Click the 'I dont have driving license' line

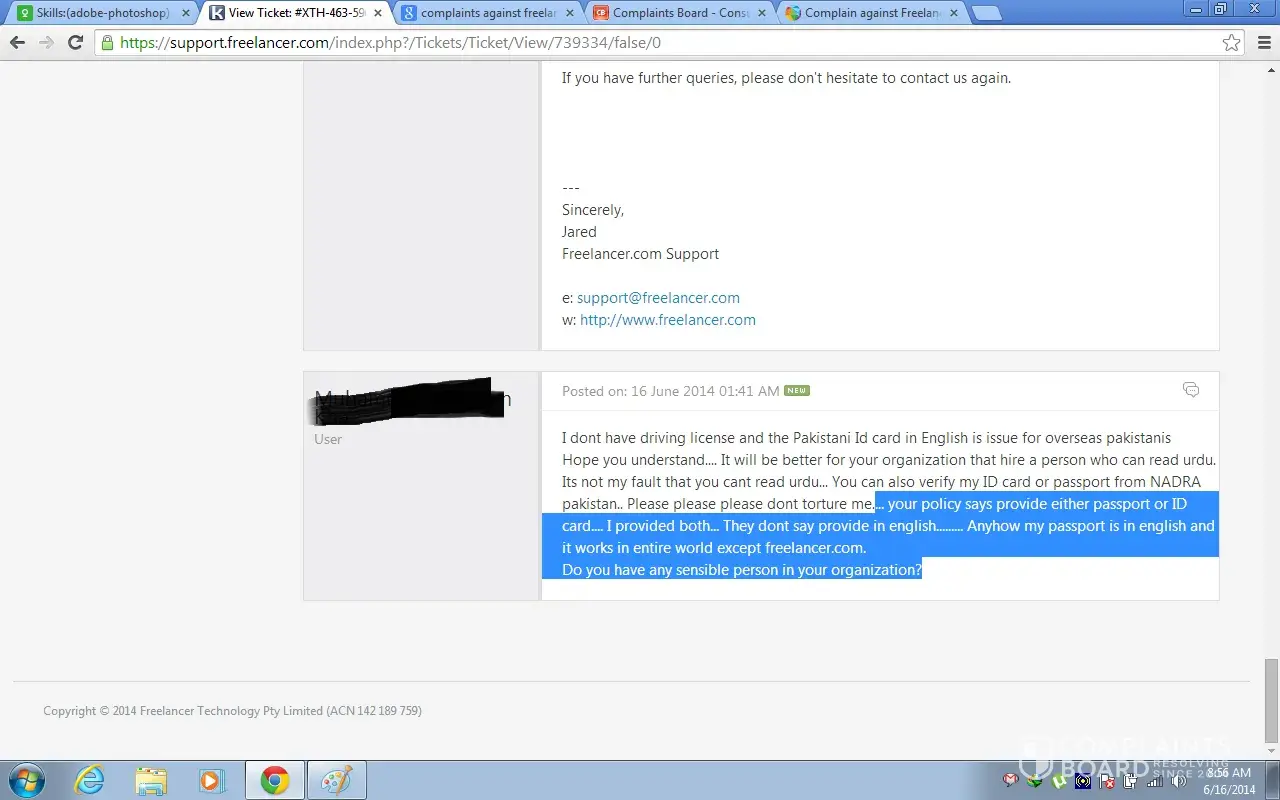click(866, 438)
